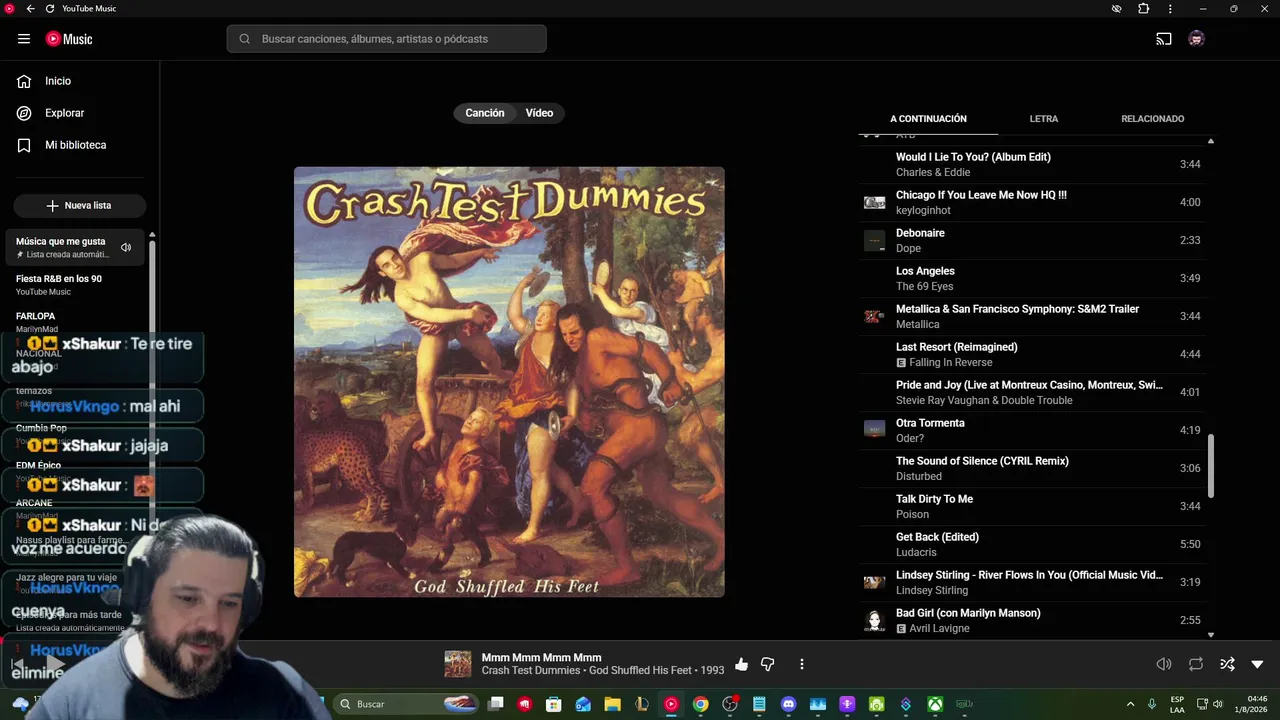
Task: Open the extensions puzzle icon
Action: [1144, 9]
